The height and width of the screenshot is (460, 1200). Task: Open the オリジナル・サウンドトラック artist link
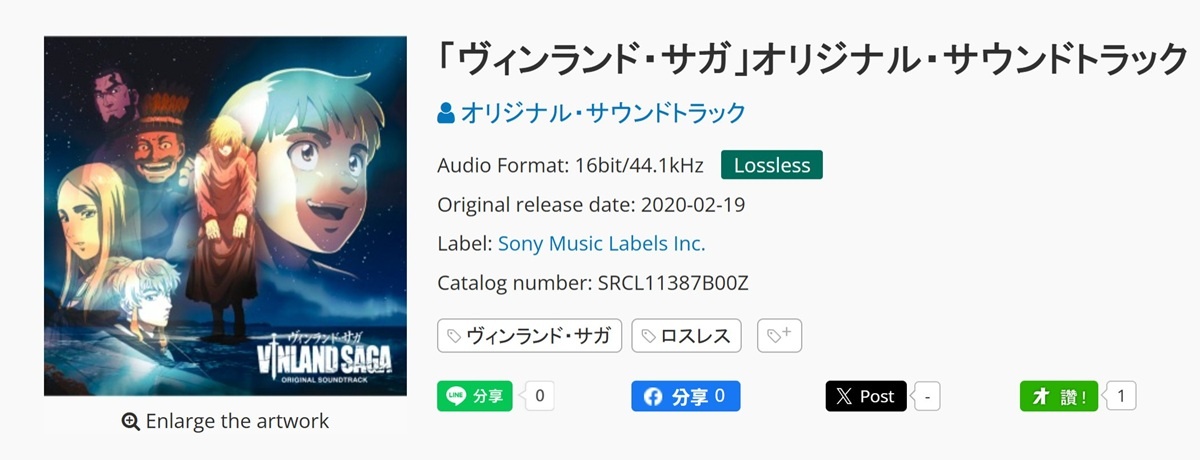click(603, 113)
